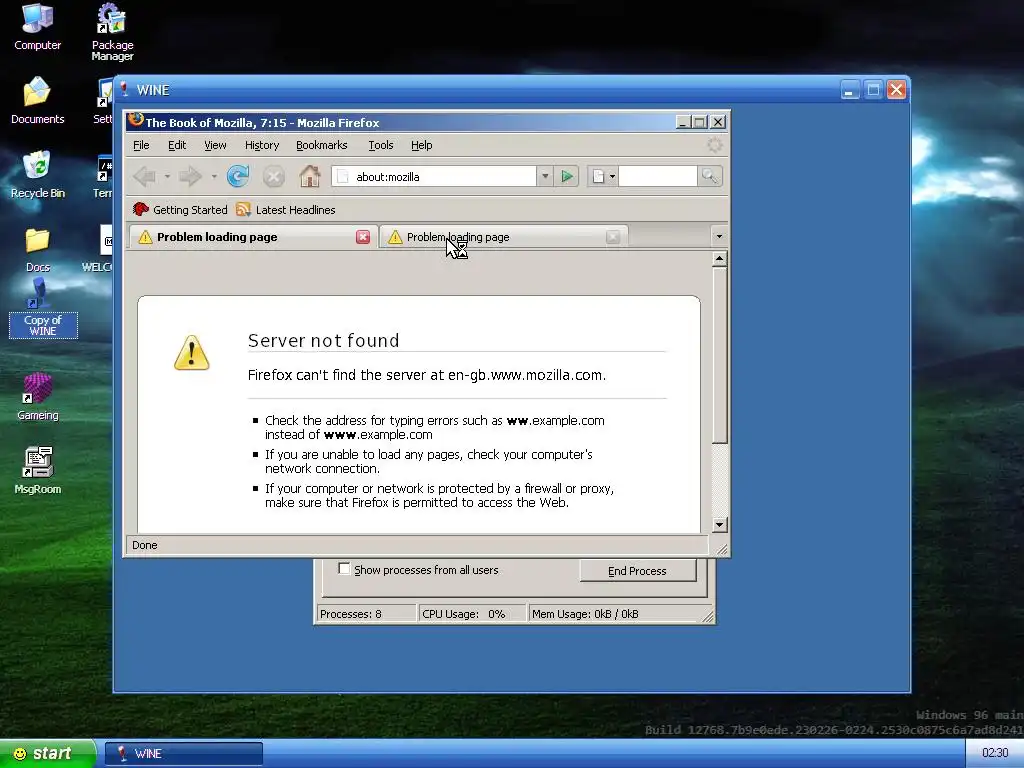The width and height of the screenshot is (1024, 768).
Task: Click the End Process button
Action: (637, 571)
